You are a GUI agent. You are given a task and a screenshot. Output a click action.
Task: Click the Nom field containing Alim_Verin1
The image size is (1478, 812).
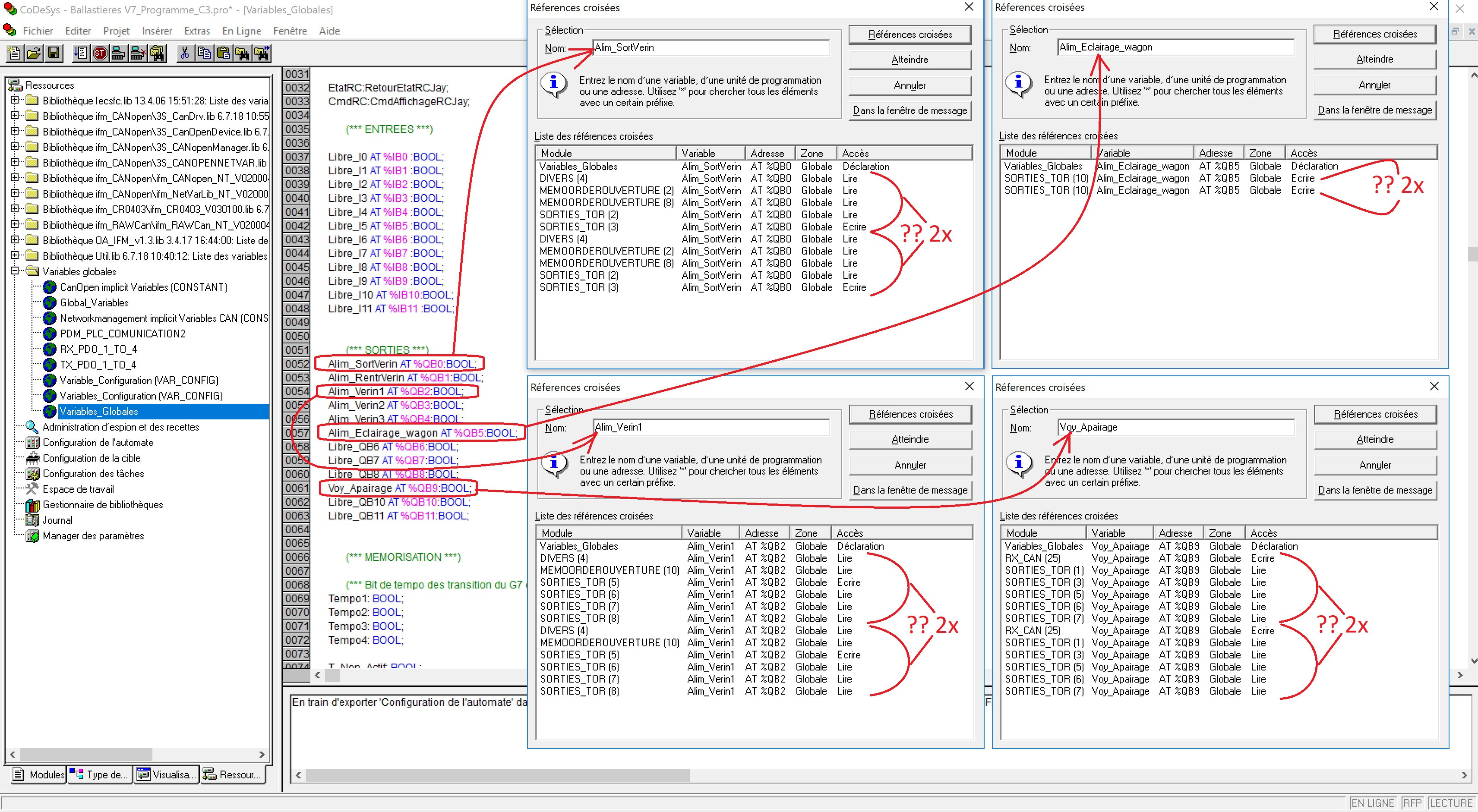click(711, 427)
